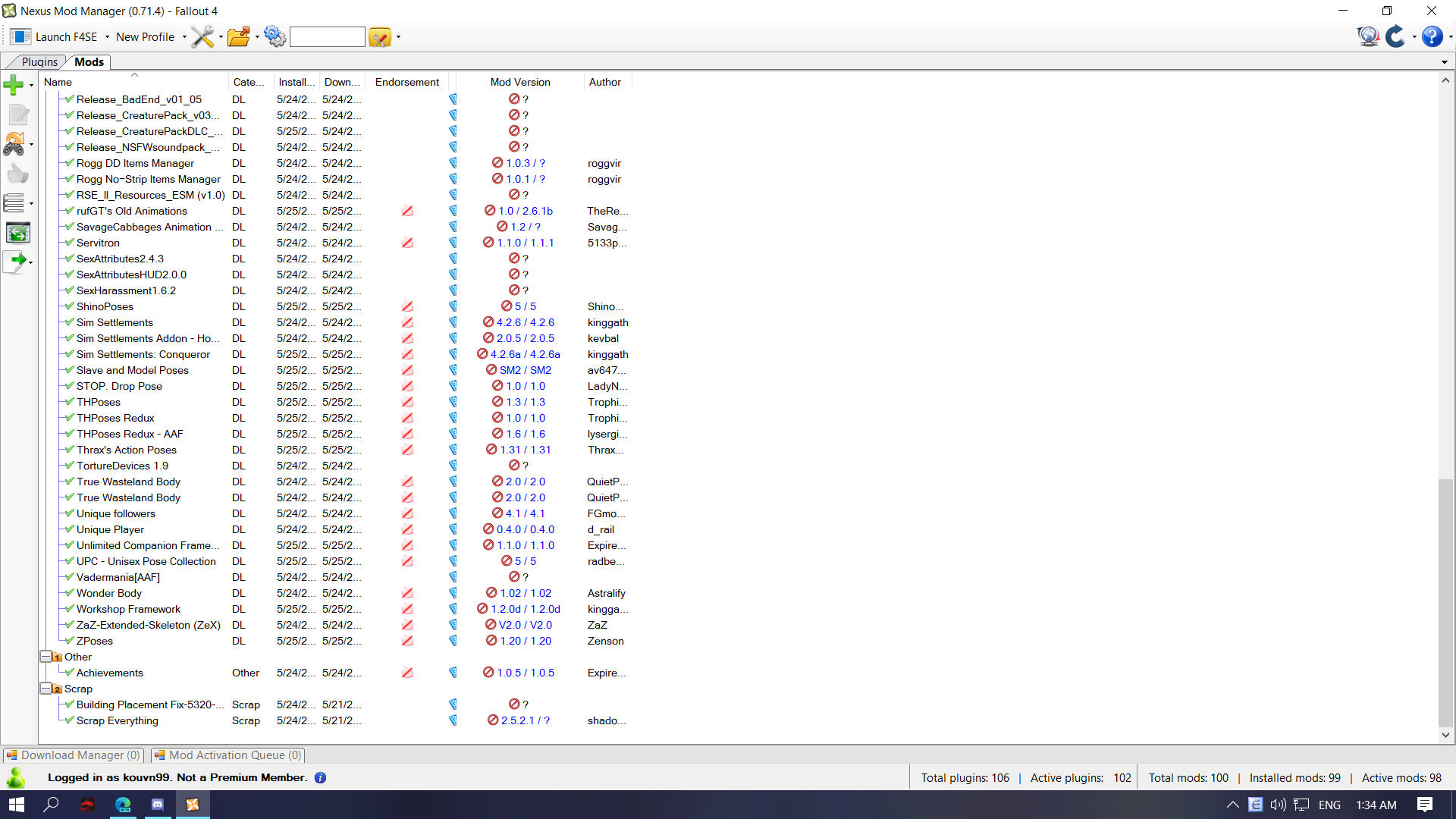This screenshot has width=1456, height=819.
Task: Click the endorse thumbs-up sidebar icon
Action: point(17,174)
